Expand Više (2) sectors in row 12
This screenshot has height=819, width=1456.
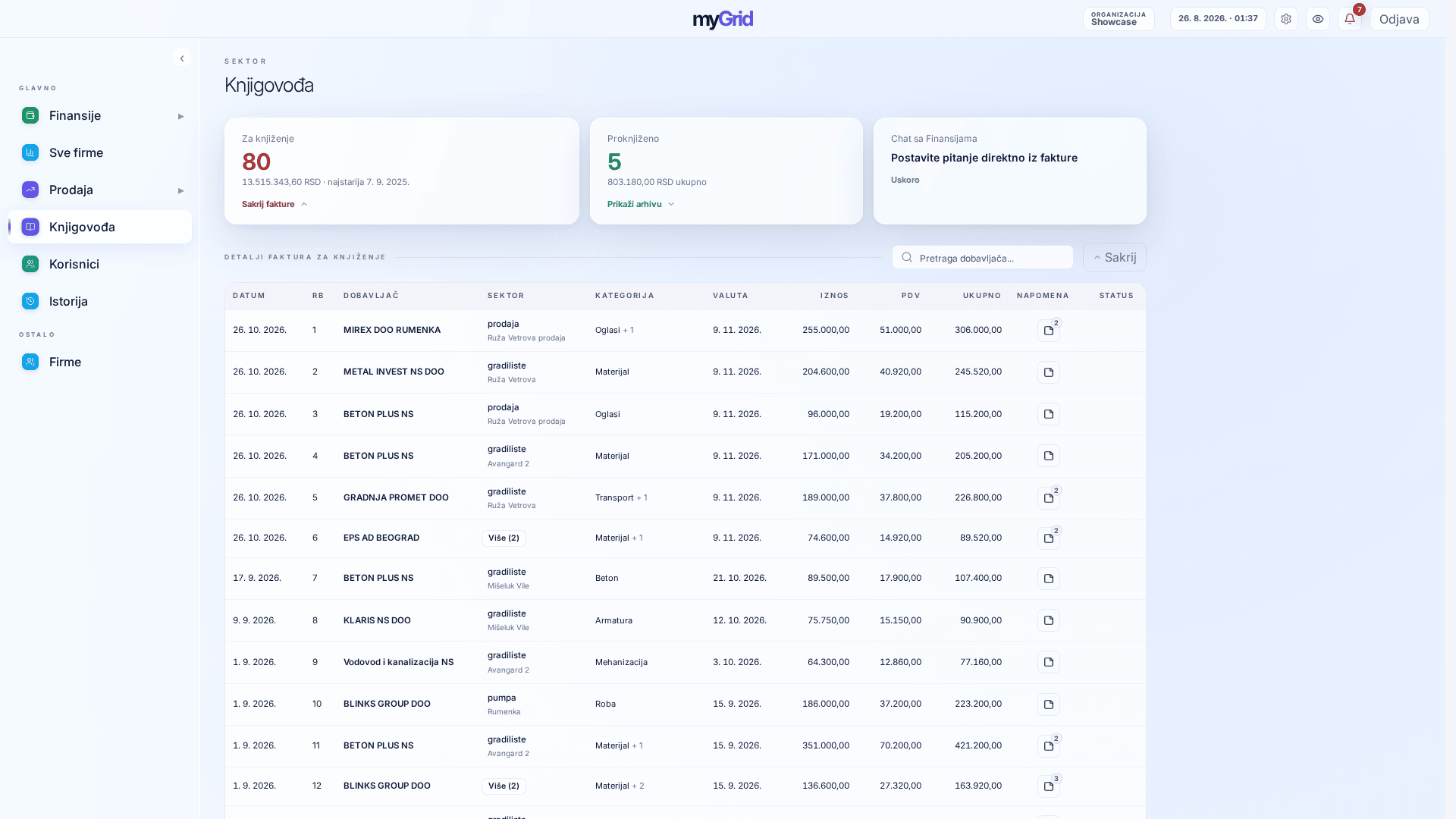click(504, 786)
